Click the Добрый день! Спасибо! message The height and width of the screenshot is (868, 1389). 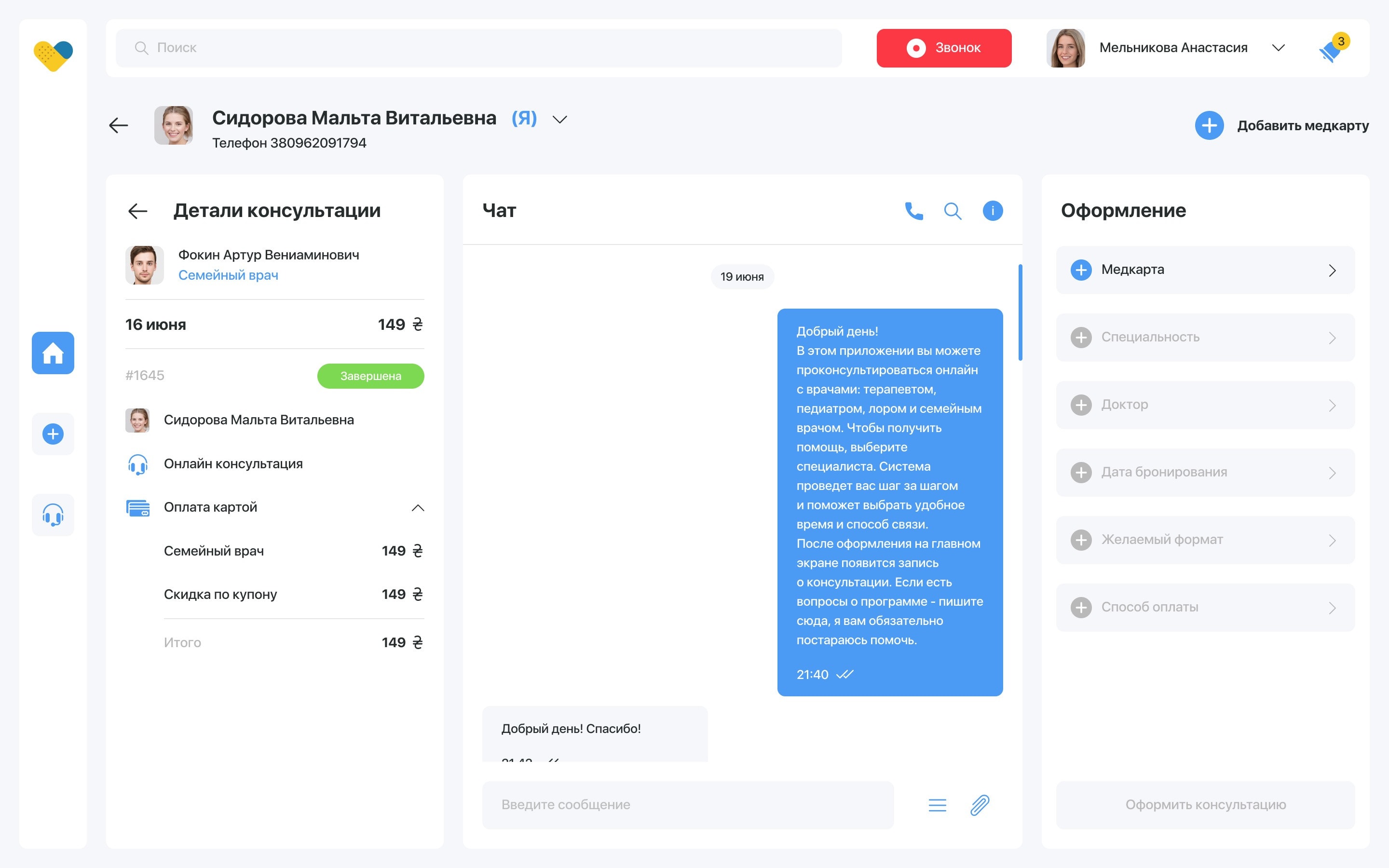(x=595, y=734)
